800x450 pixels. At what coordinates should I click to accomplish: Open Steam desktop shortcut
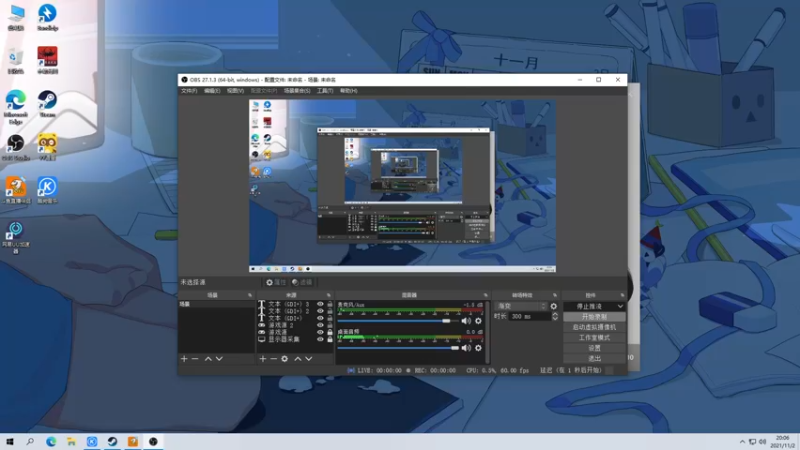pos(47,104)
